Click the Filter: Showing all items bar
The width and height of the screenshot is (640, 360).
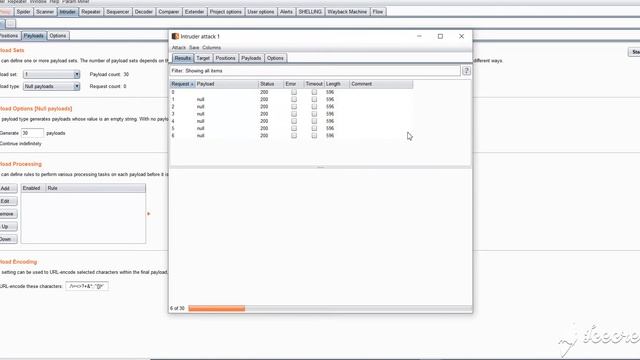(x=315, y=71)
